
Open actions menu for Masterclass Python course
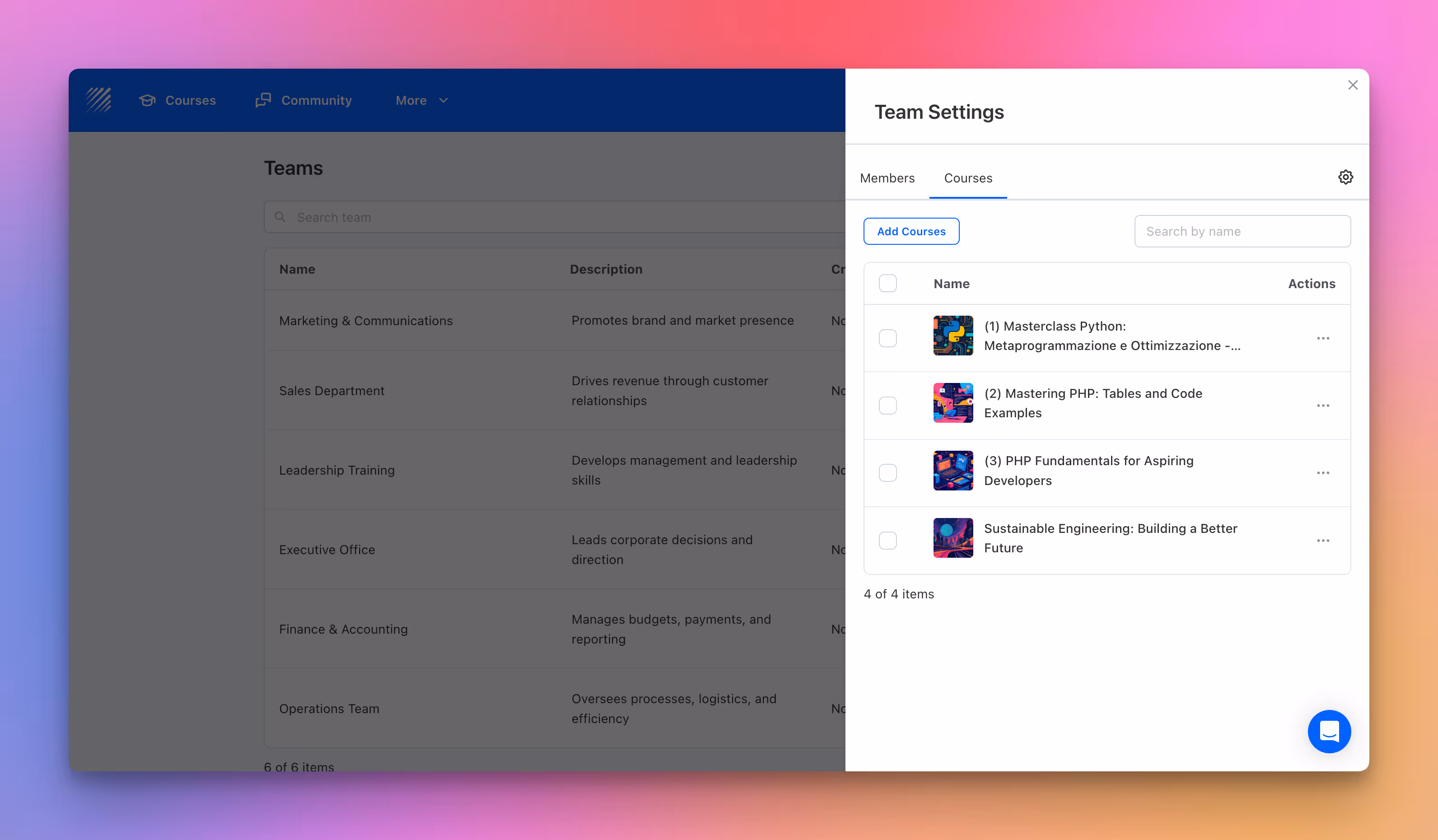click(x=1323, y=338)
